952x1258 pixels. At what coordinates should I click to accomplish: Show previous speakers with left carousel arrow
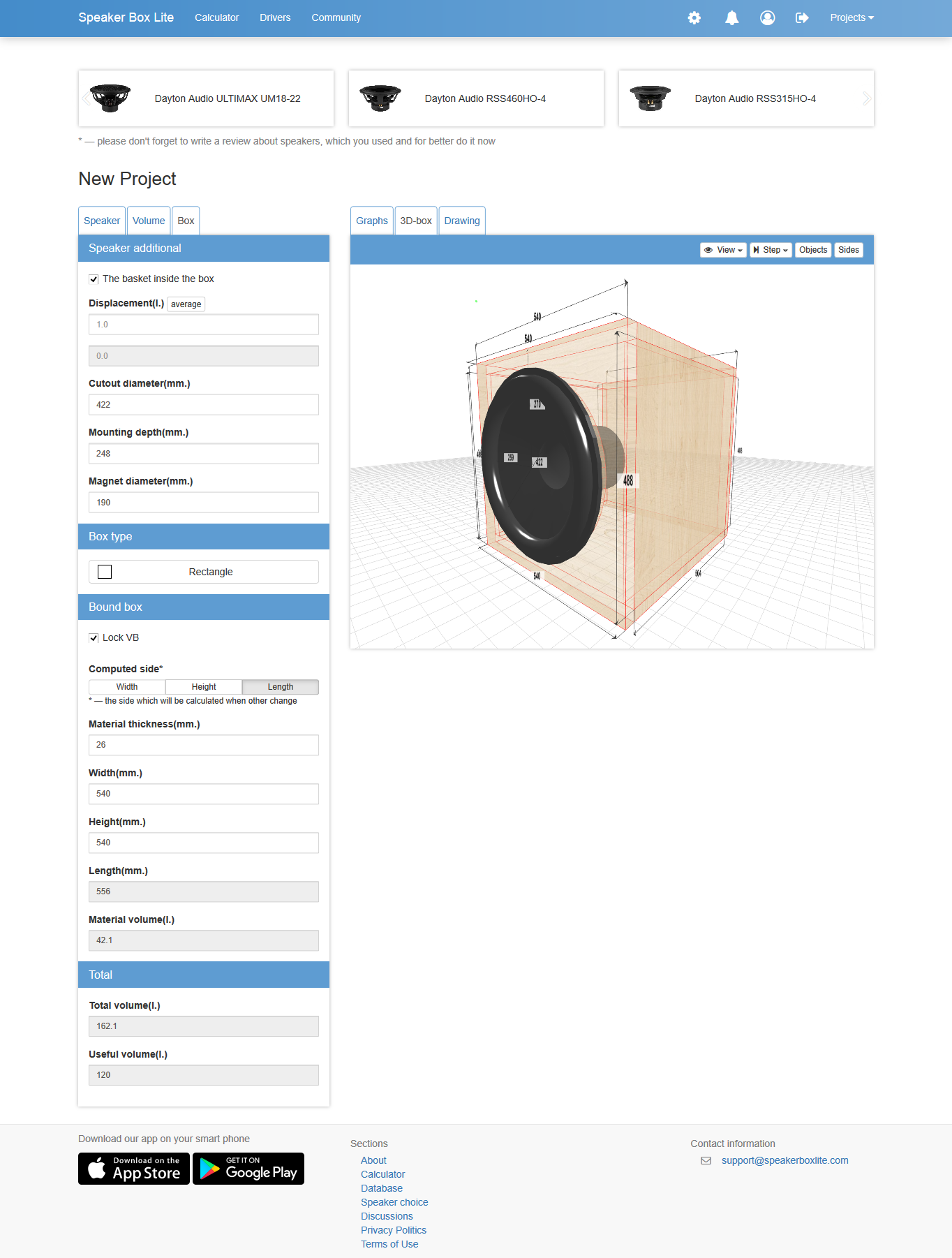(x=87, y=98)
